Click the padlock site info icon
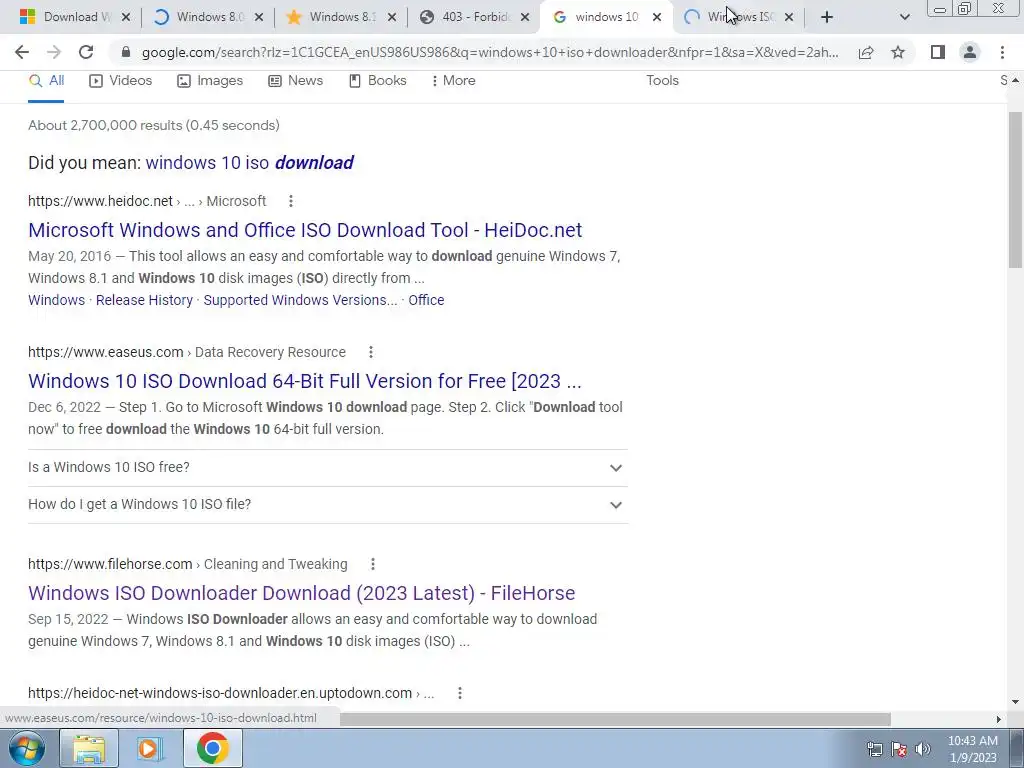This screenshot has height=768, width=1024. pyautogui.click(x=127, y=52)
